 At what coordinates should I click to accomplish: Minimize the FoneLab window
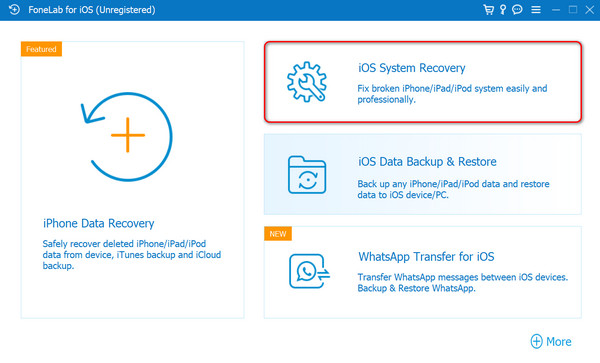click(x=556, y=10)
